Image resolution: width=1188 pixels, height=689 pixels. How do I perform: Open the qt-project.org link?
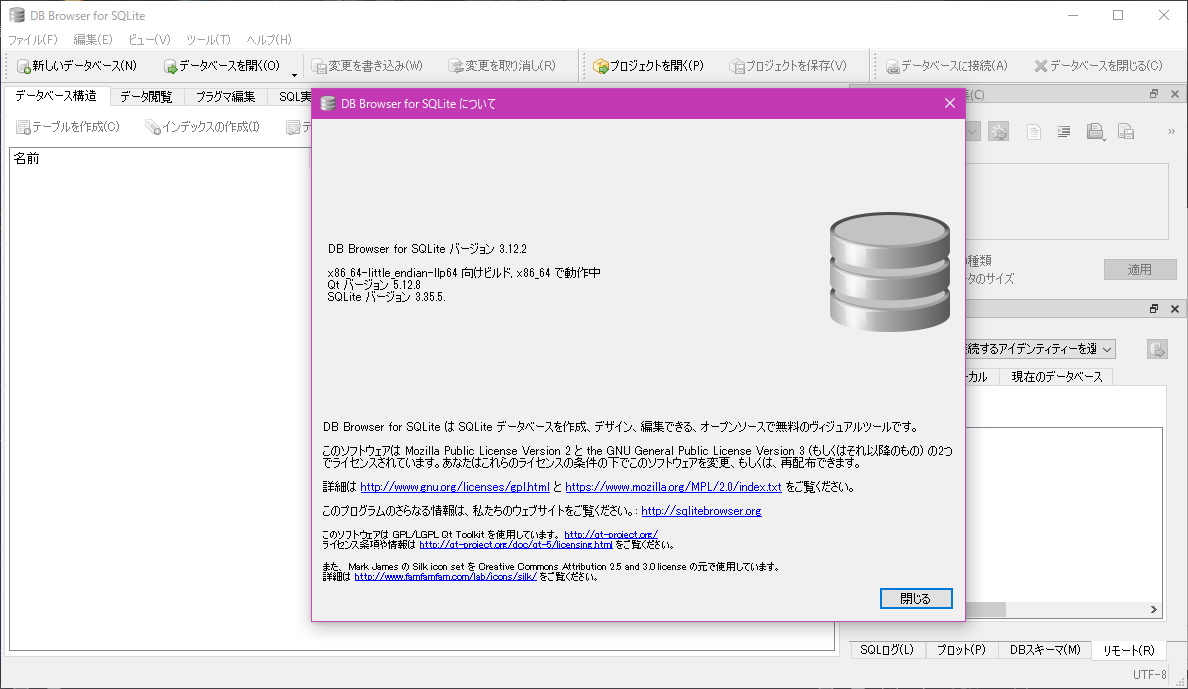coord(611,534)
